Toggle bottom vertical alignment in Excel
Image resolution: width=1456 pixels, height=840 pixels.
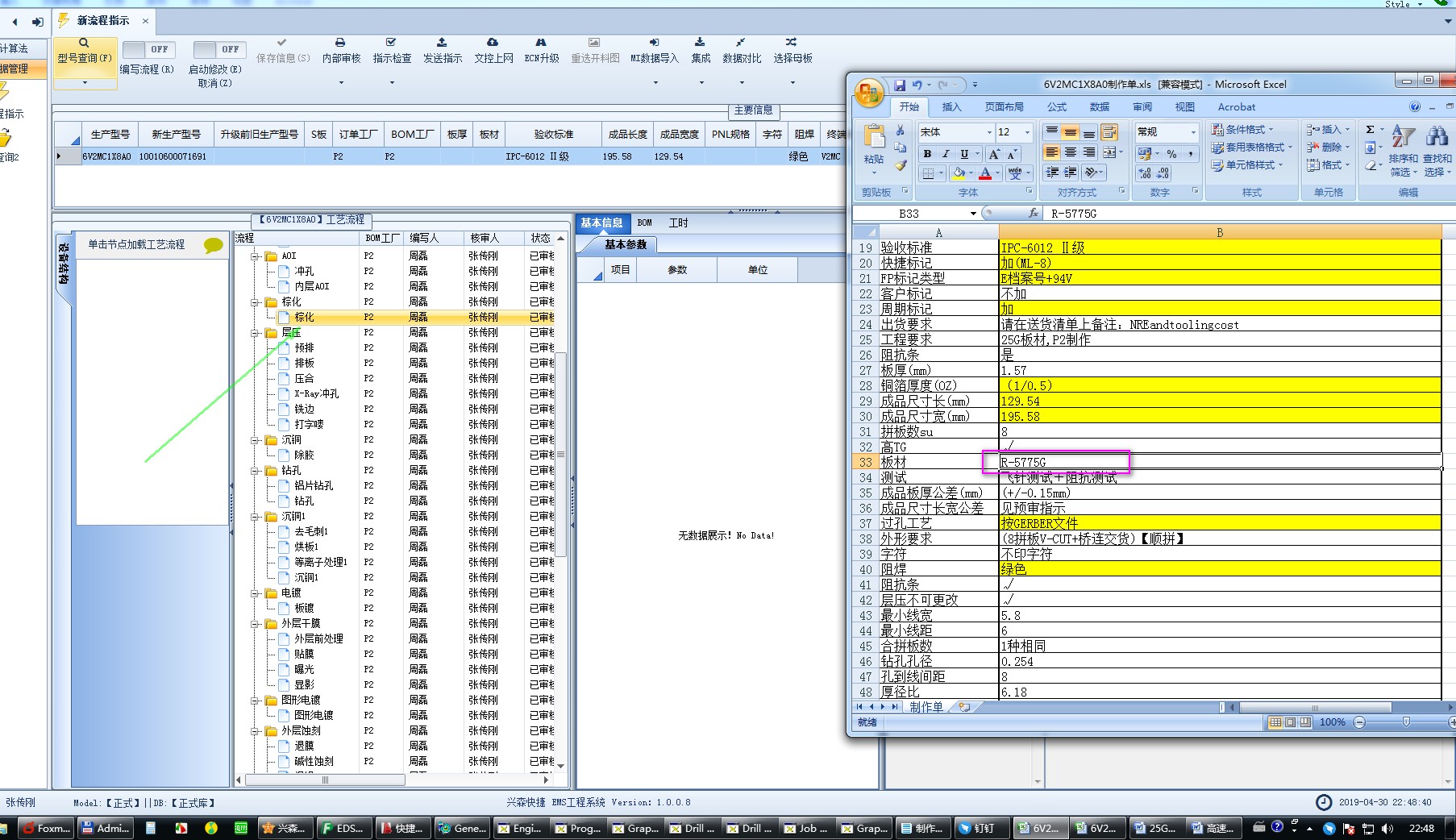coord(1089,132)
